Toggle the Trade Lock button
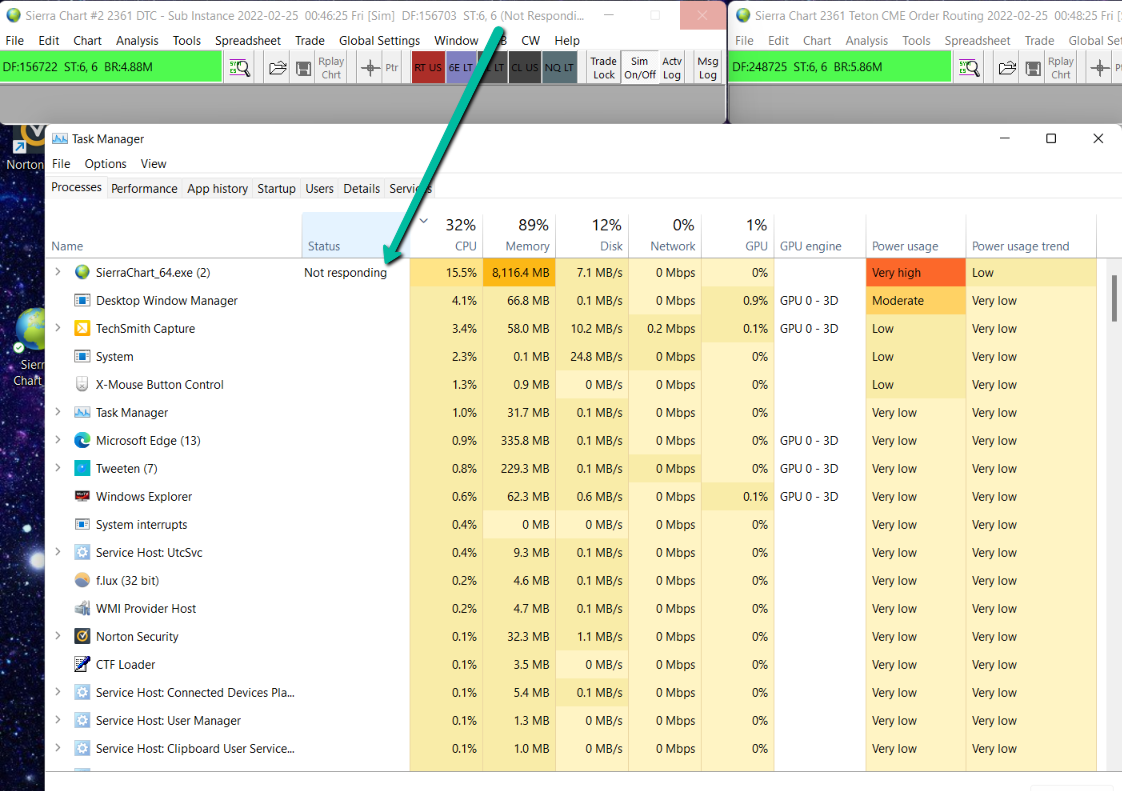 604,68
